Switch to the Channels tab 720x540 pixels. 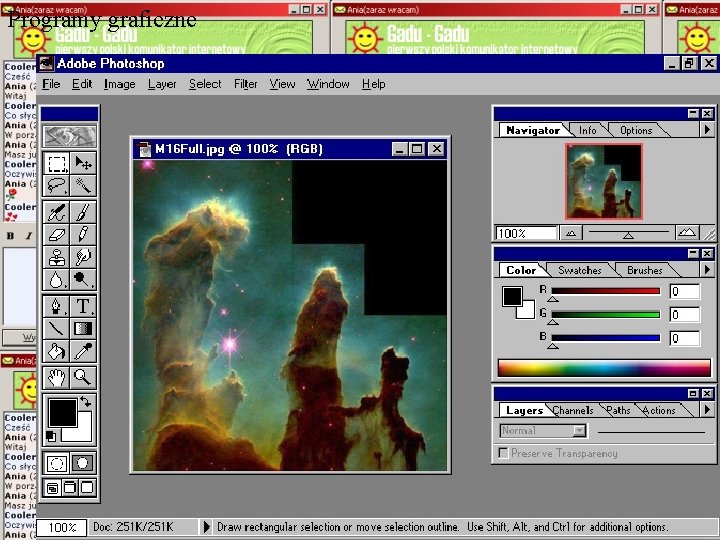573,410
